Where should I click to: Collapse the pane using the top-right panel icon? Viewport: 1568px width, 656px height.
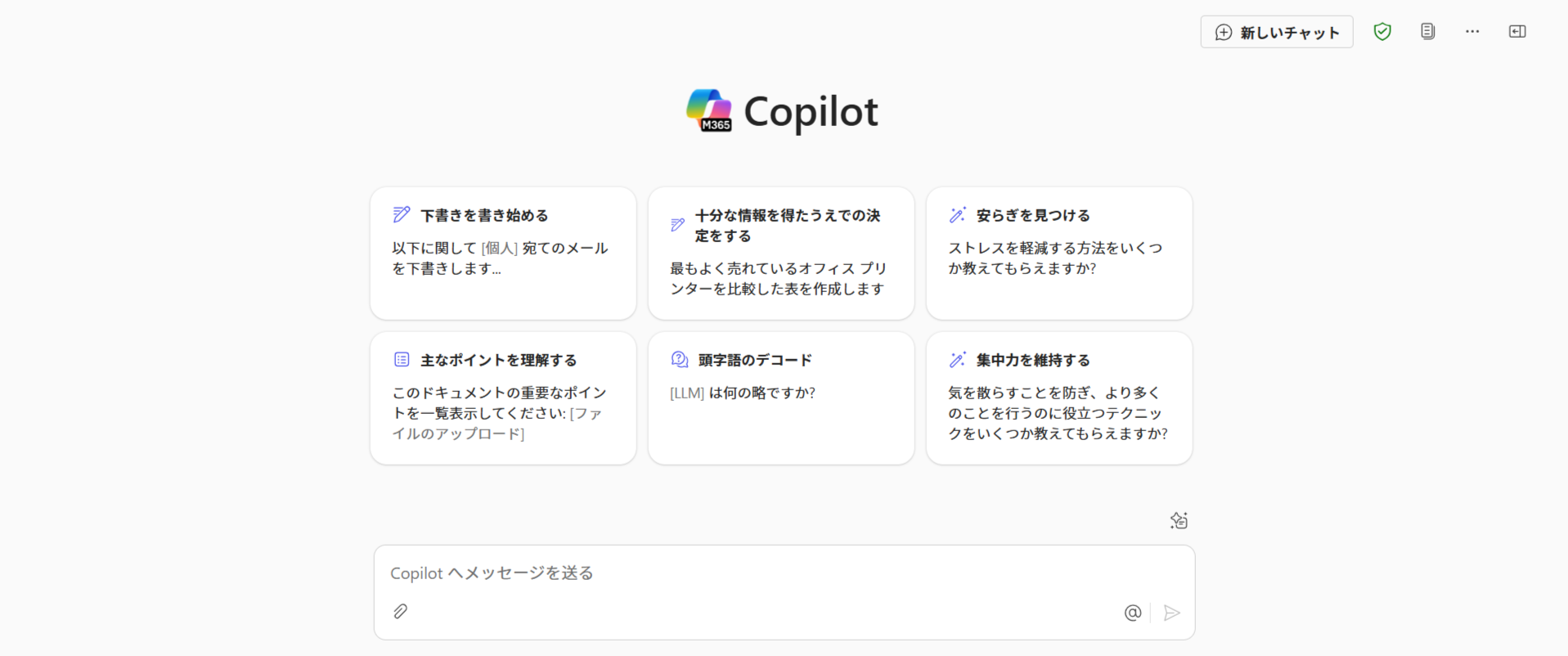point(1518,31)
